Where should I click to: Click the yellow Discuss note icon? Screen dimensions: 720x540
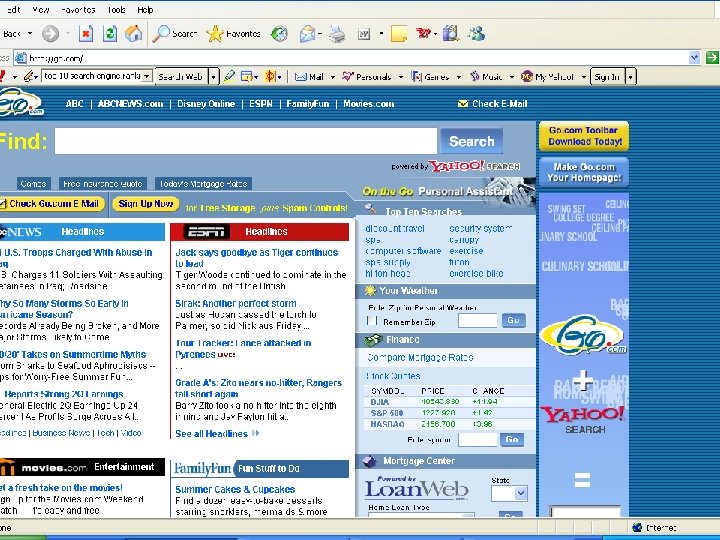(399, 34)
